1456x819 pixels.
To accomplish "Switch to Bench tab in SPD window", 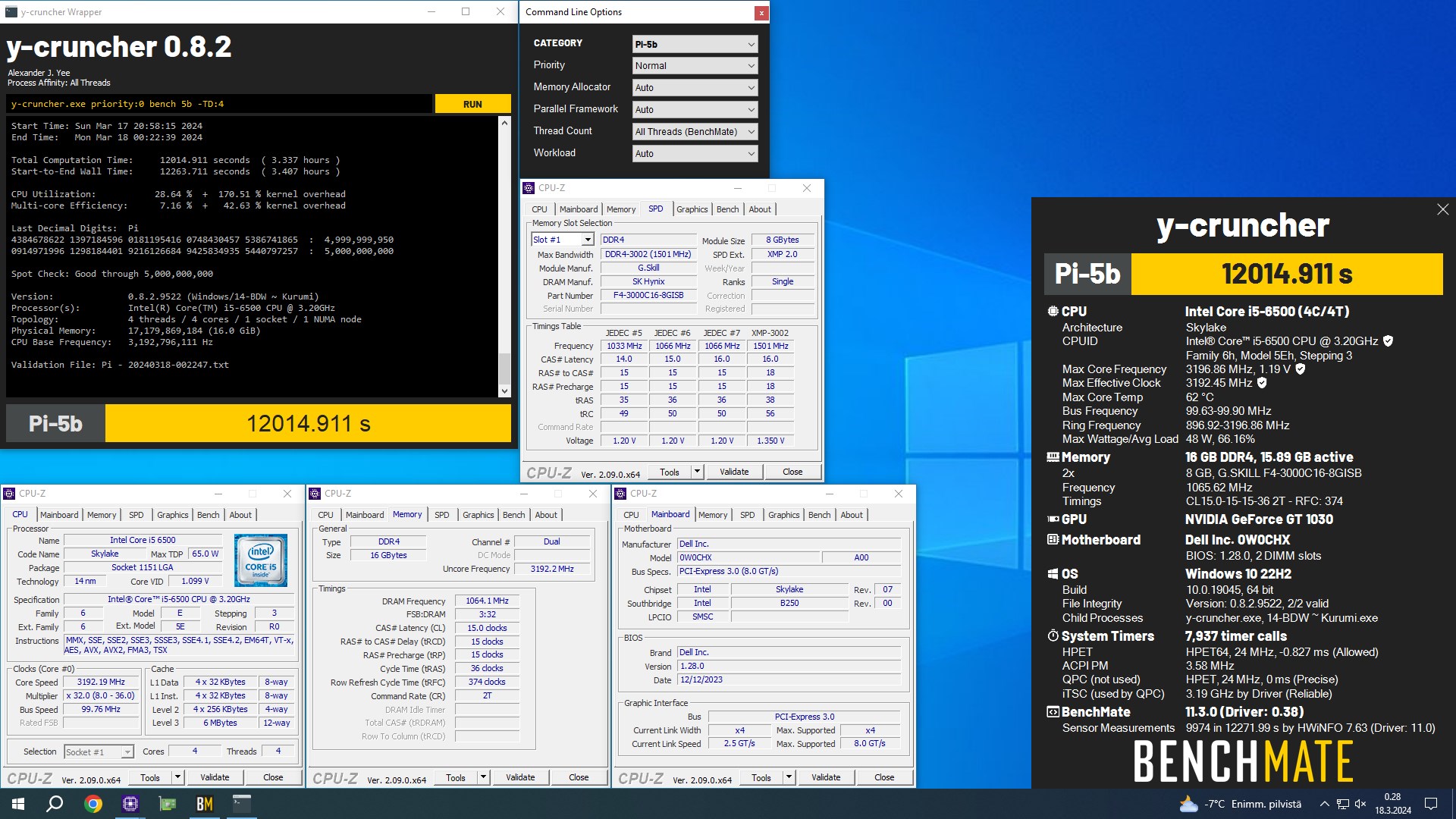I will pos(727,209).
